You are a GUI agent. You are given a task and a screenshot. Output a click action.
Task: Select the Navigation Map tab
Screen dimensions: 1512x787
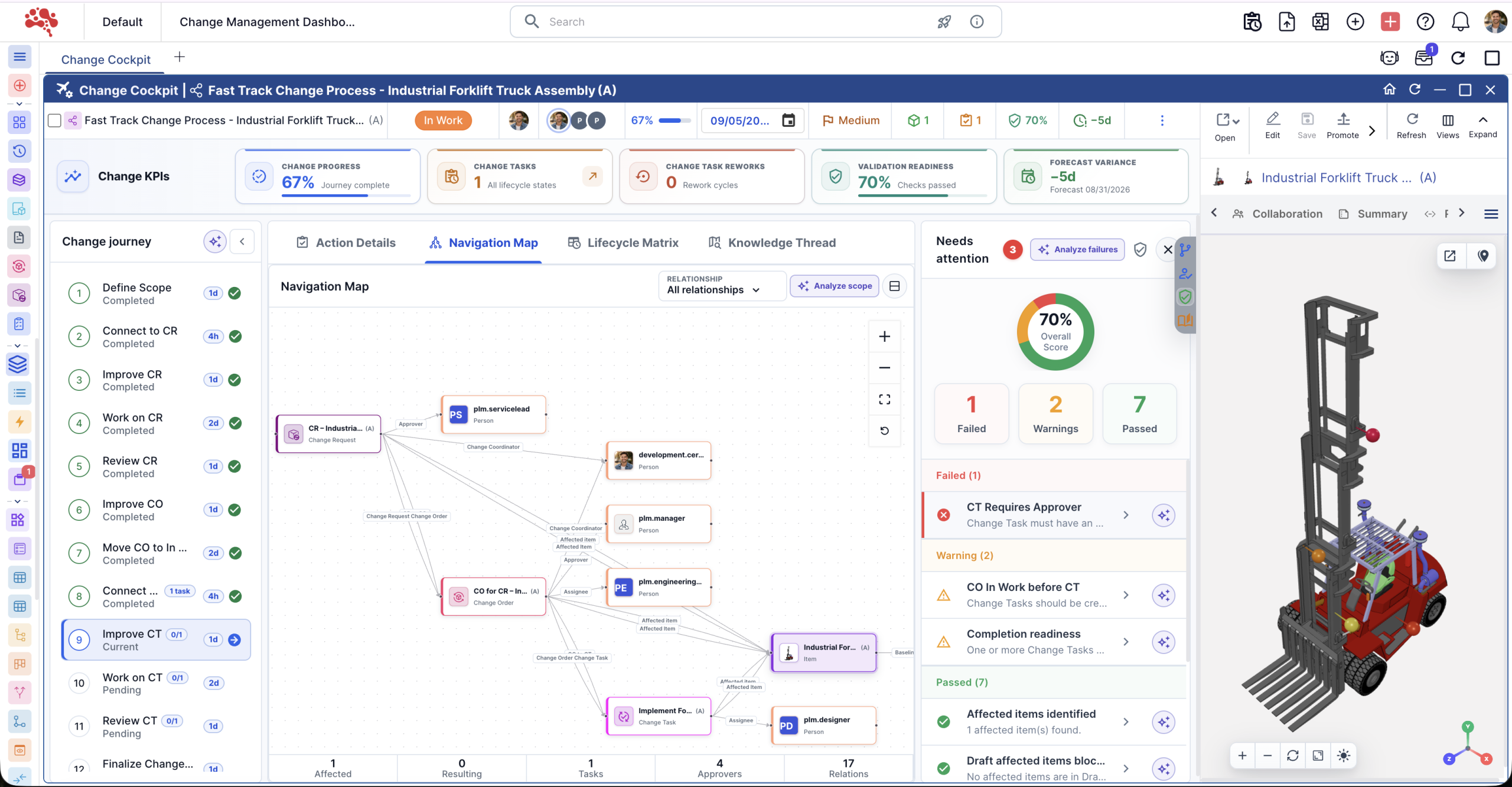tap(484, 243)
